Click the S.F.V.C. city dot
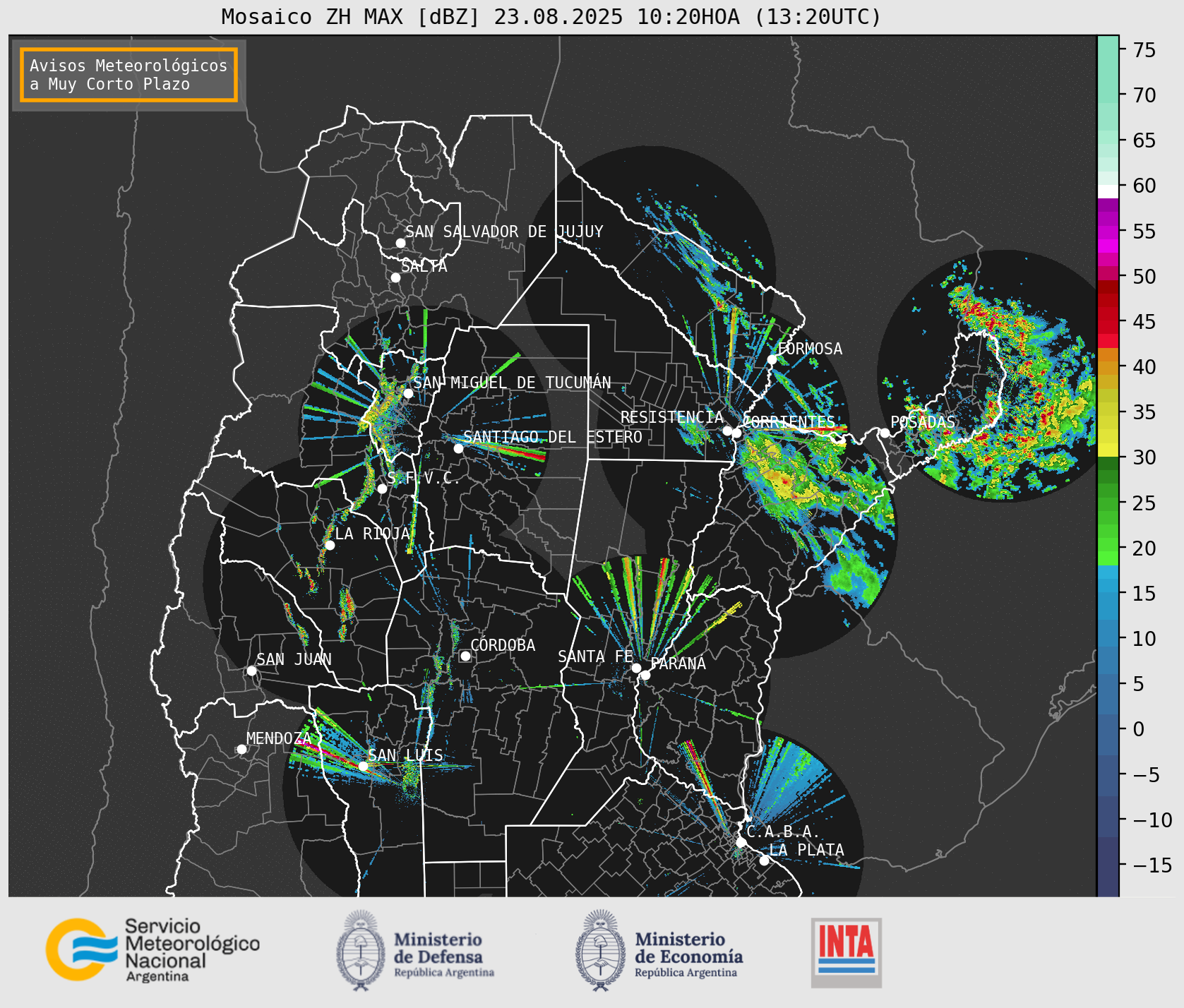The width and height of the screenshot is (1184, 1008). click(x=382, y=488)
